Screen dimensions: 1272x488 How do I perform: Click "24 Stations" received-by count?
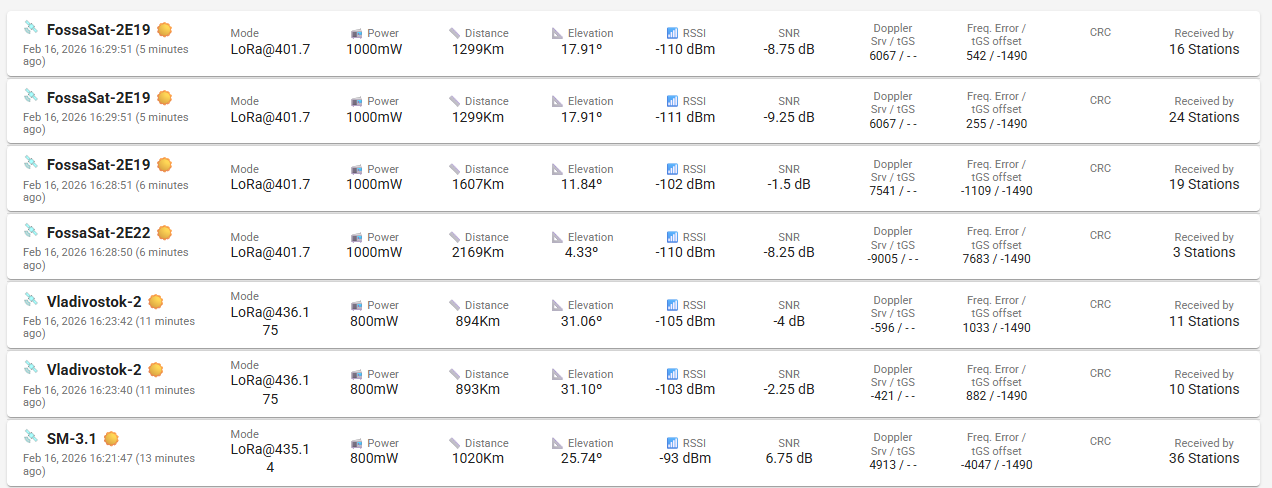[1204, 117]
